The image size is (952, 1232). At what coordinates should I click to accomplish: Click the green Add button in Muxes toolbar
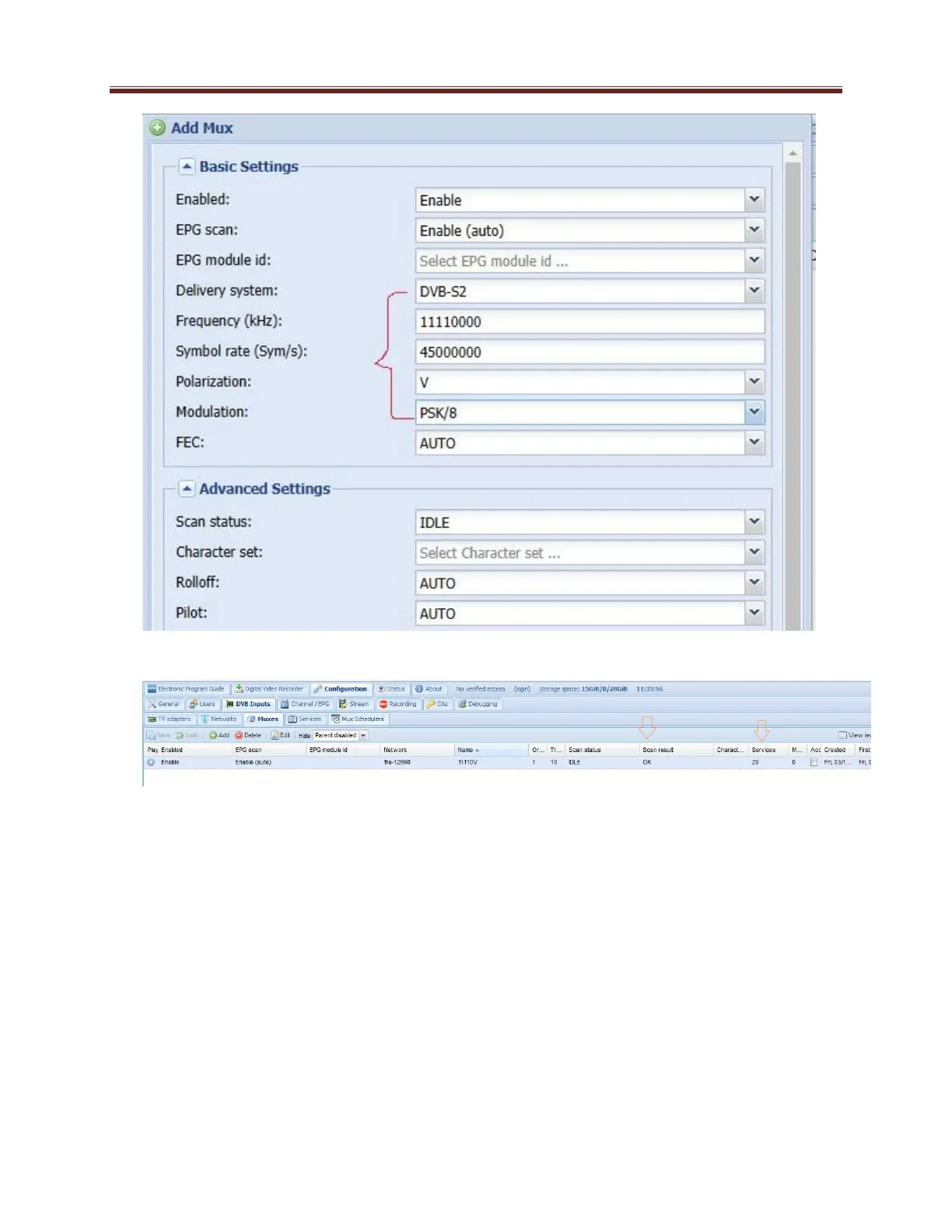pos(219,735)
